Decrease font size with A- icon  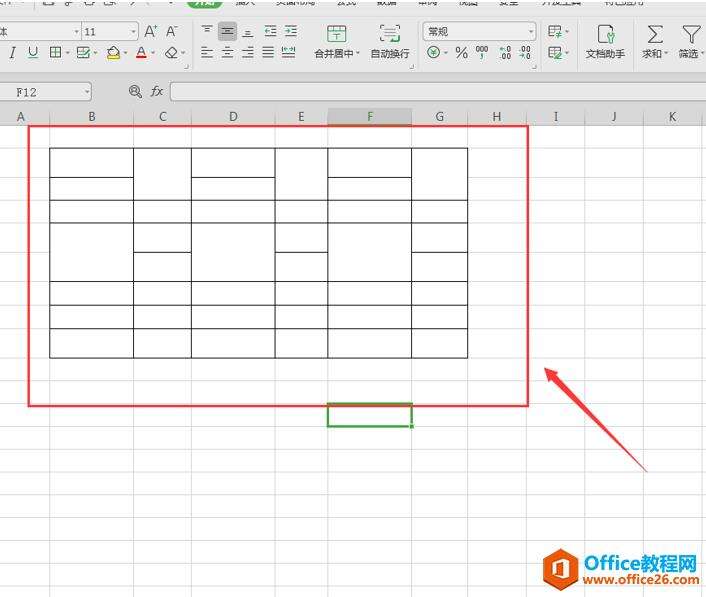pos(171,31)
